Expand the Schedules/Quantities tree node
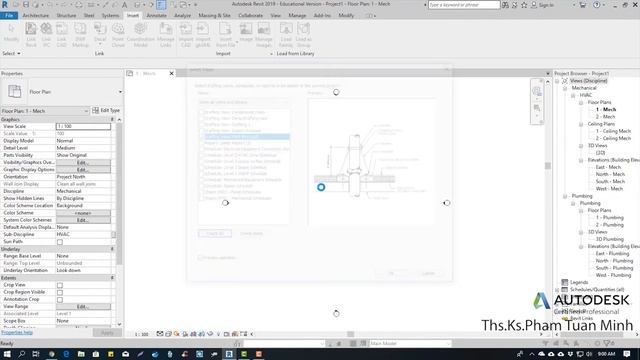This screenshot has height=360, width=640. pyautogui.click(x=558, y=290)
